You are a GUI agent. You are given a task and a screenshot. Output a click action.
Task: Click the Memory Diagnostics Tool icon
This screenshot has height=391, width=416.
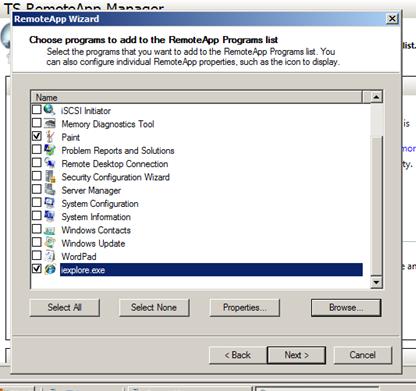point(50,123)
